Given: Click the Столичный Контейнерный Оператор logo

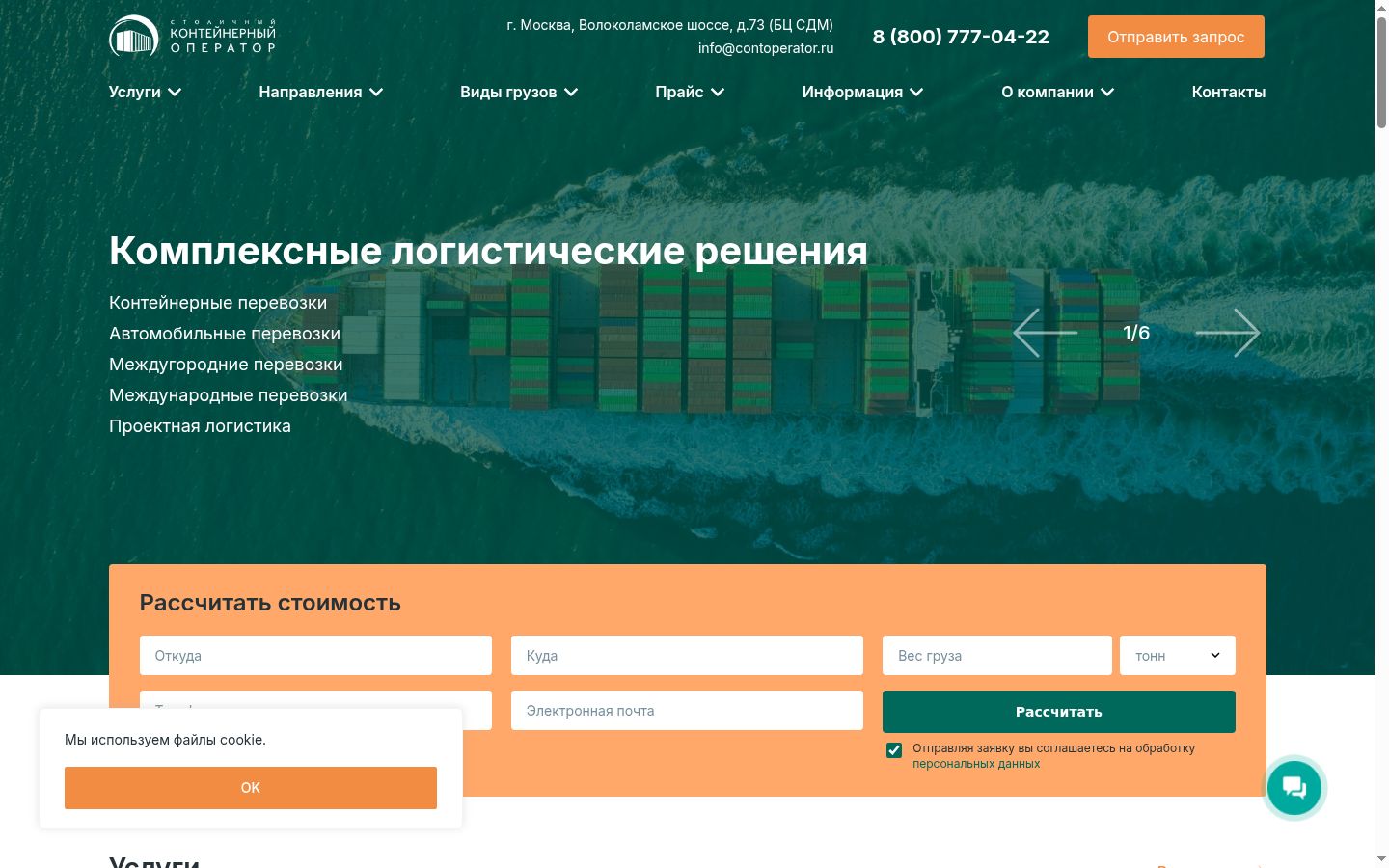Looking at the screenshot, I should pyautogui.click(x=193, y=37).
